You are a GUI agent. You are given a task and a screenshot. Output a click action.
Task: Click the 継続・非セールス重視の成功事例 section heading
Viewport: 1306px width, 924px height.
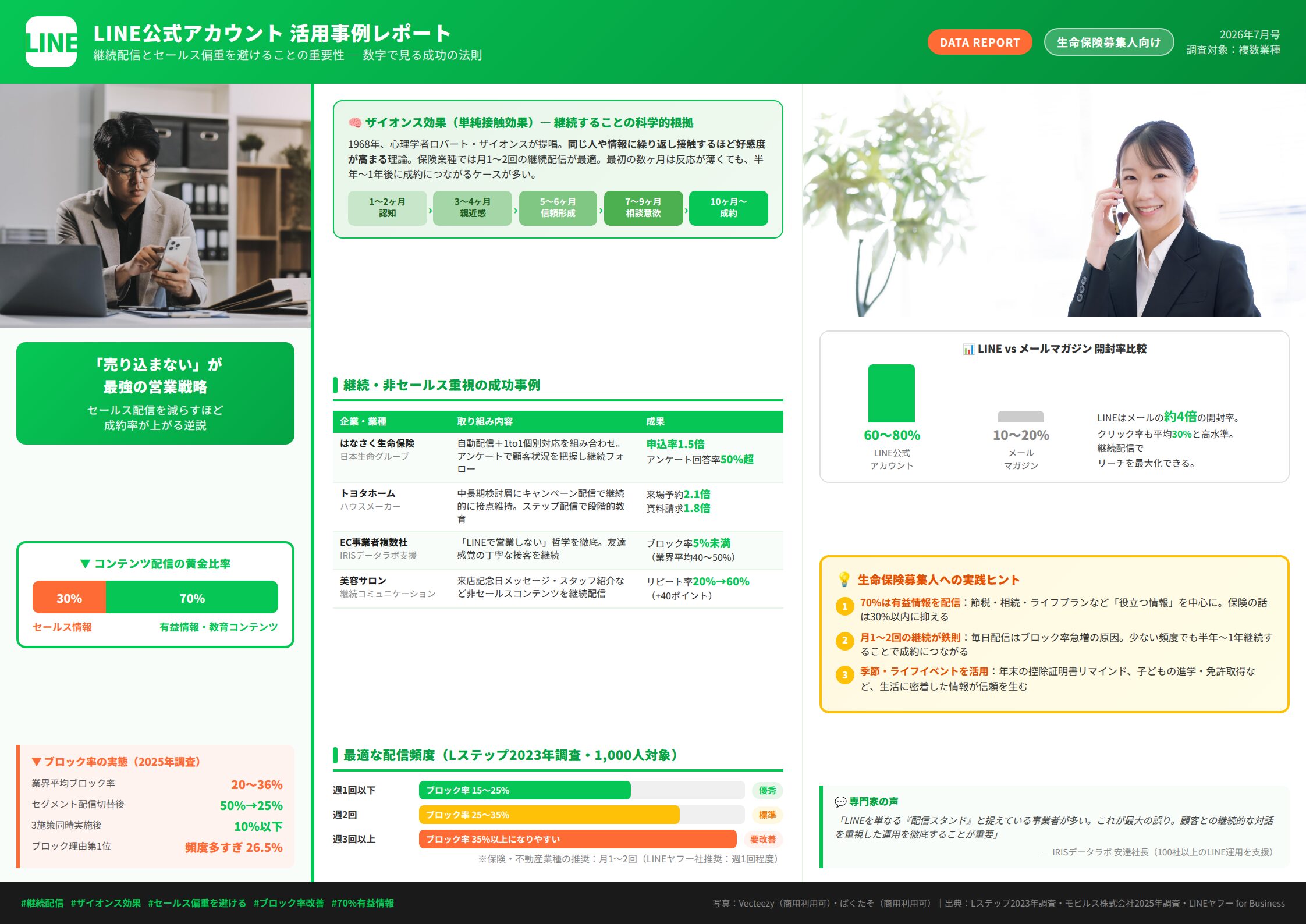click(x=442, y=385)
